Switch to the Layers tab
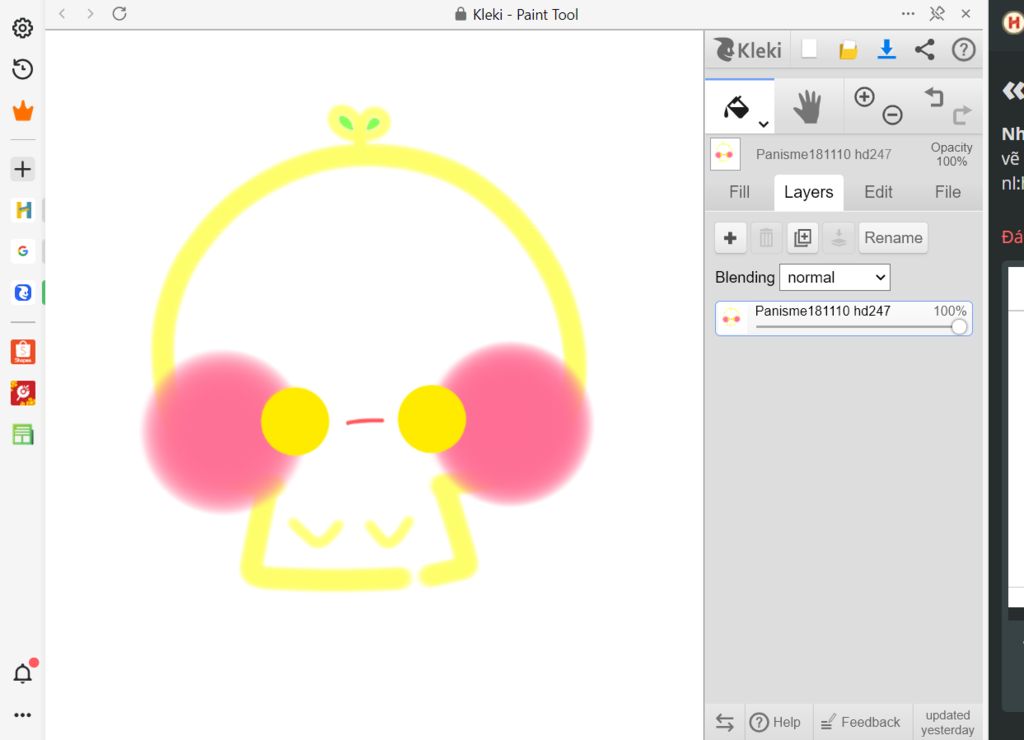1024x740 pixels. tap(808, 192)
